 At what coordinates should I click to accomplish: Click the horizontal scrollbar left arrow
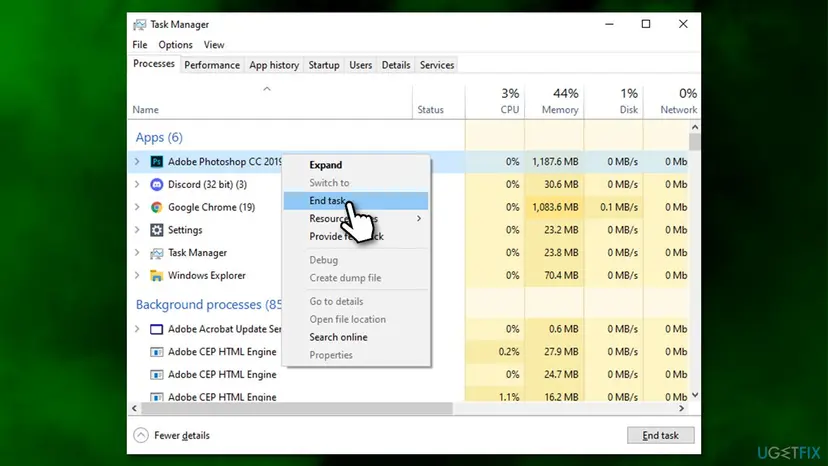pos(134,408)
